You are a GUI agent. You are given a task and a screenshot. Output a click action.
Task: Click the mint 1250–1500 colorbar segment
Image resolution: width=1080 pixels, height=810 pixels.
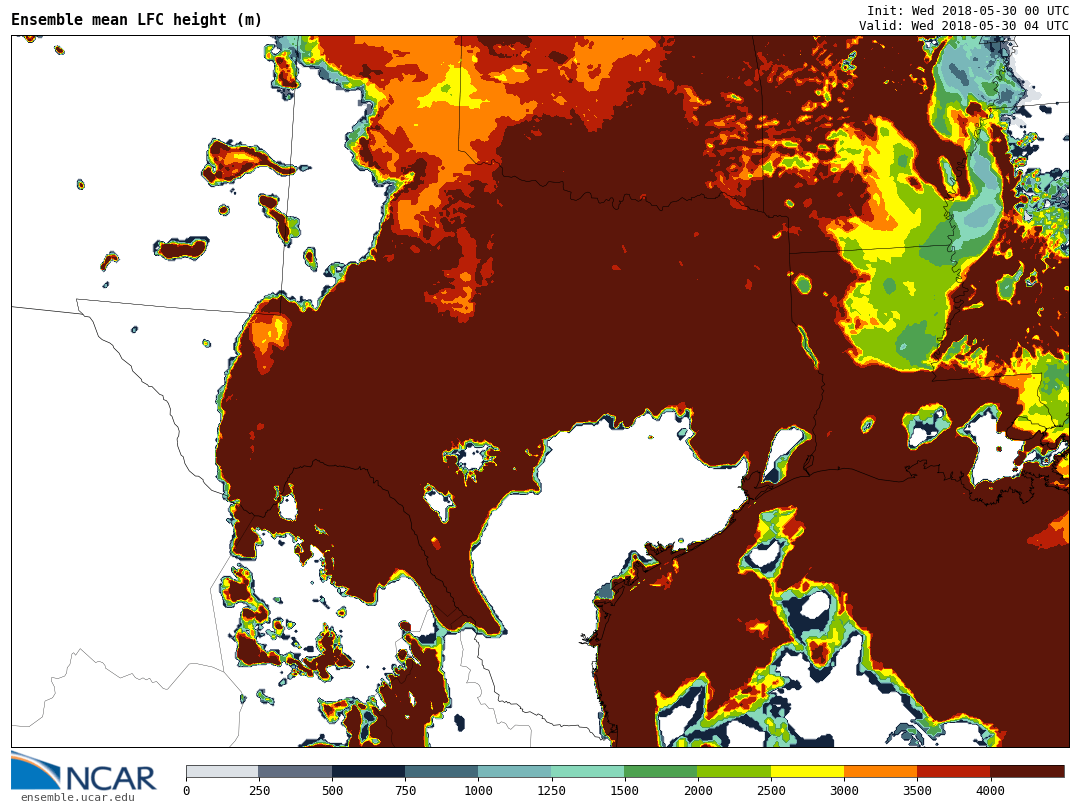587,772
